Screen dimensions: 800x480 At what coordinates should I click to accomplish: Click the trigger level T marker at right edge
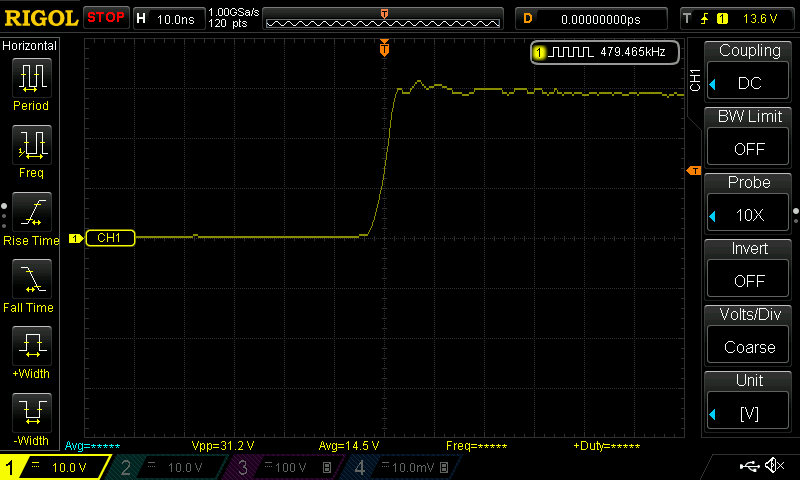coord(694,171)
